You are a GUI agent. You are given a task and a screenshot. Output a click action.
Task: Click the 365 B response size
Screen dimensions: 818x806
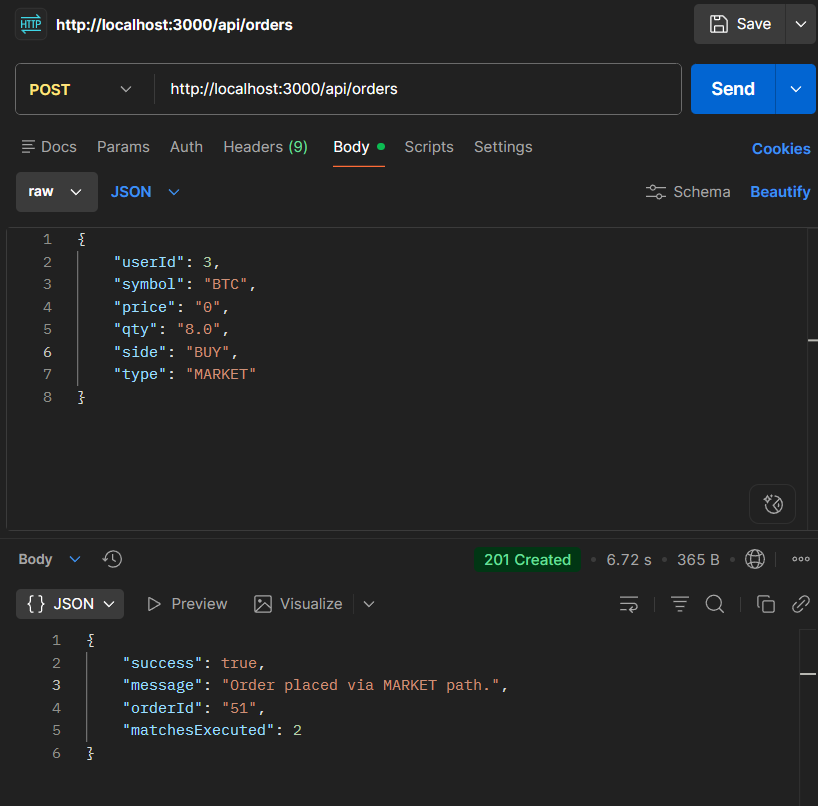(x=698, y=560)
